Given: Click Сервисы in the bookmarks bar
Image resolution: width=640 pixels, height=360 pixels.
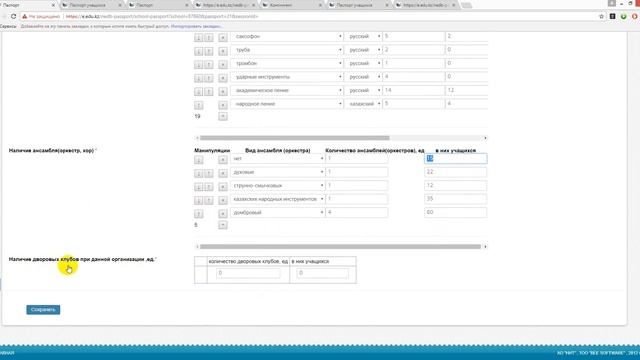Looking at the screenshot, I should pos(8,26).
